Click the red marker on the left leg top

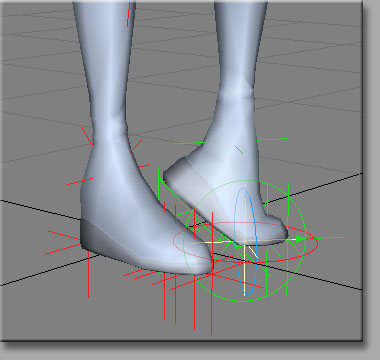click(128, 14)
